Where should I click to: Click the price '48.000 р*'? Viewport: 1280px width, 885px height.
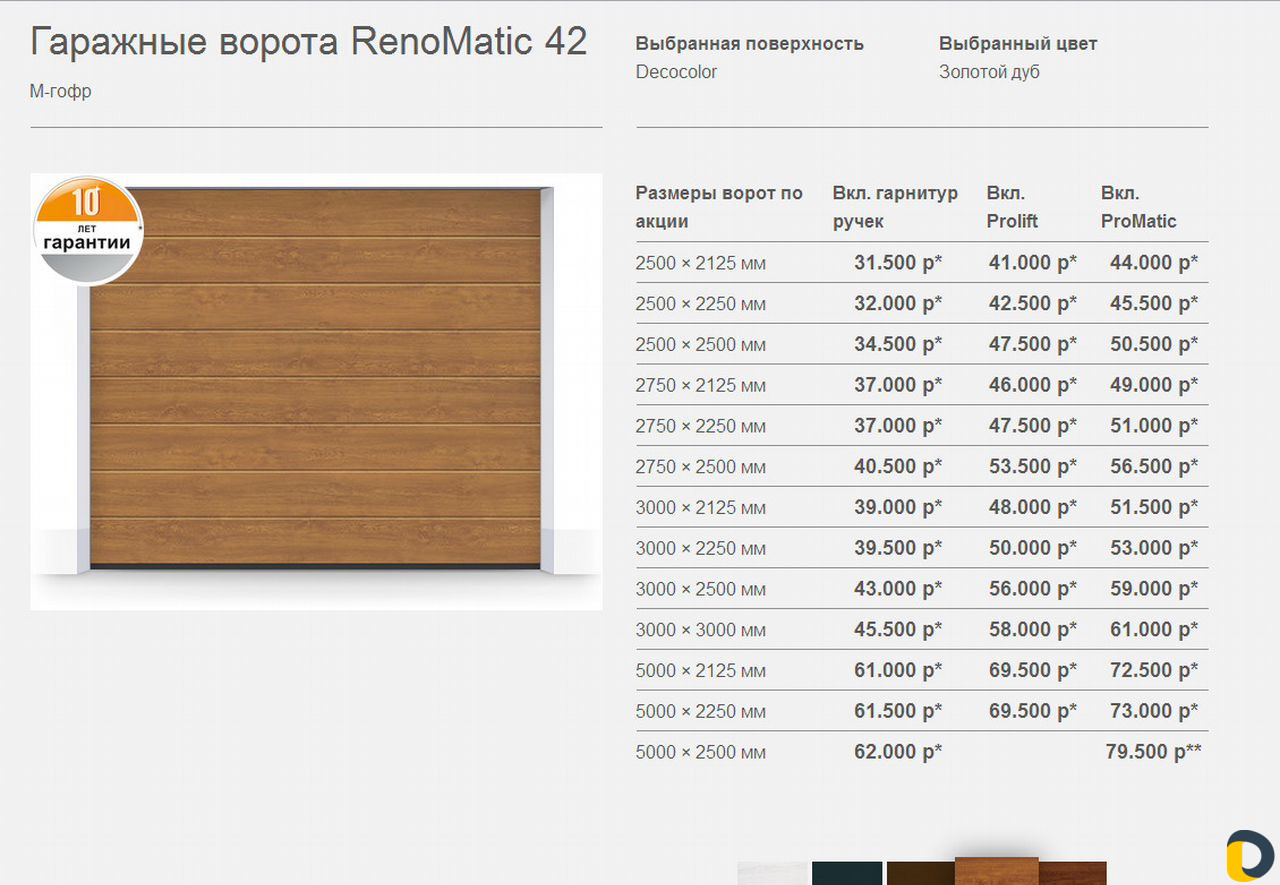[1033, 507]
